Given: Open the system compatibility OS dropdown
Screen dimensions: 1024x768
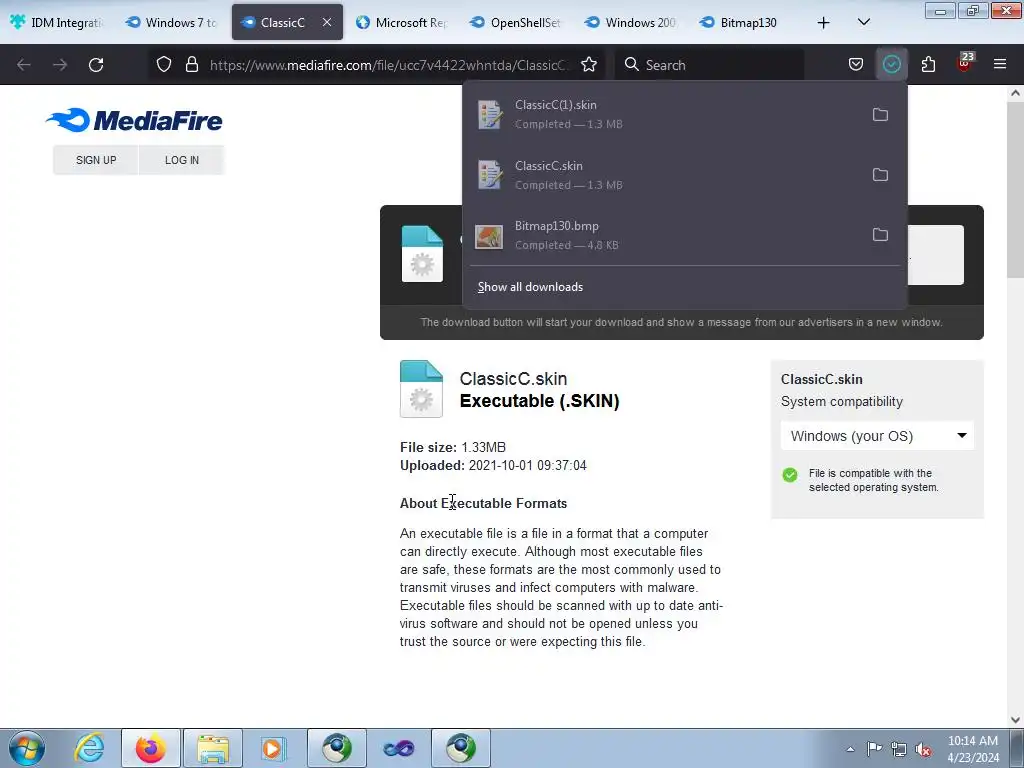Looking at the screenshot, I should point(877,436).
